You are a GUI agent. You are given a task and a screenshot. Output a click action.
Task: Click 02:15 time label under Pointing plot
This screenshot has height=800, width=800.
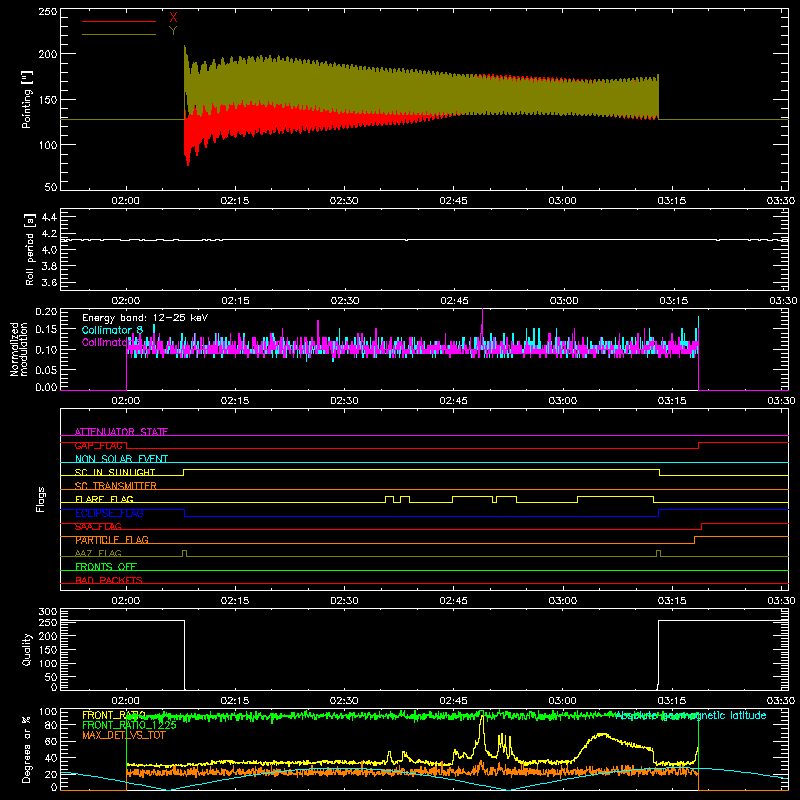click(235, 201)
